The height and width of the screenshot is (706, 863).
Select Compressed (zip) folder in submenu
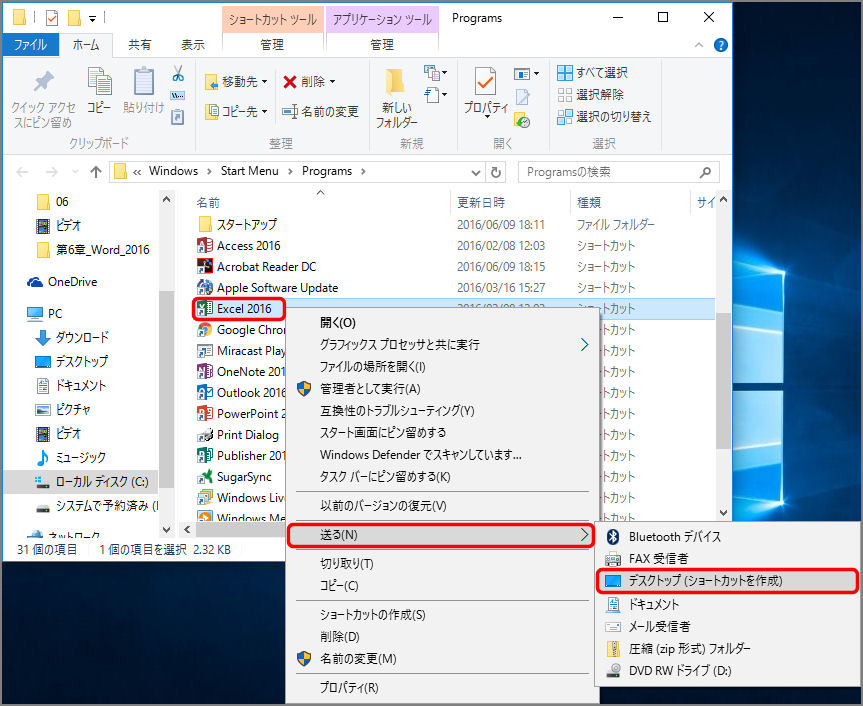tap(727, 649)
